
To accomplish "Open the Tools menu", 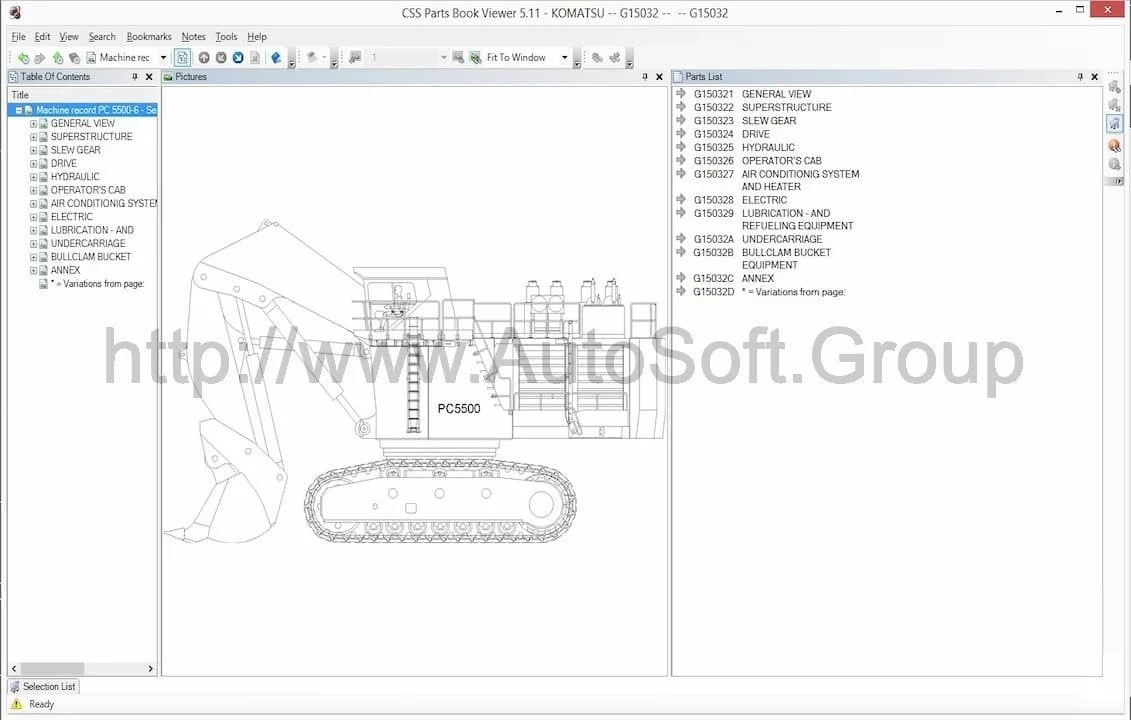I will point(225,36).
